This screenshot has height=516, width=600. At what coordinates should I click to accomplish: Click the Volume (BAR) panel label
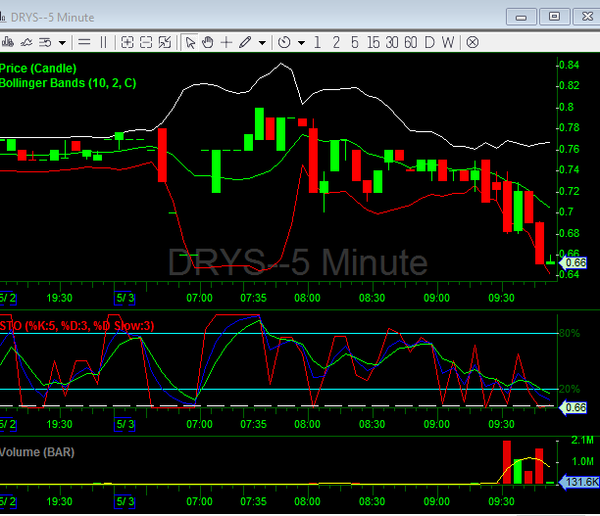pyautogui.click(x=37, y=452)
